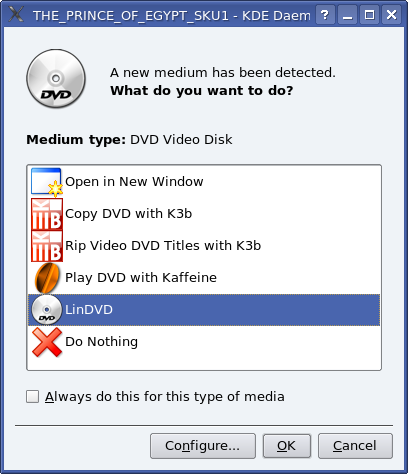
Task: Click the Configure... button
Action: point(203,446)
